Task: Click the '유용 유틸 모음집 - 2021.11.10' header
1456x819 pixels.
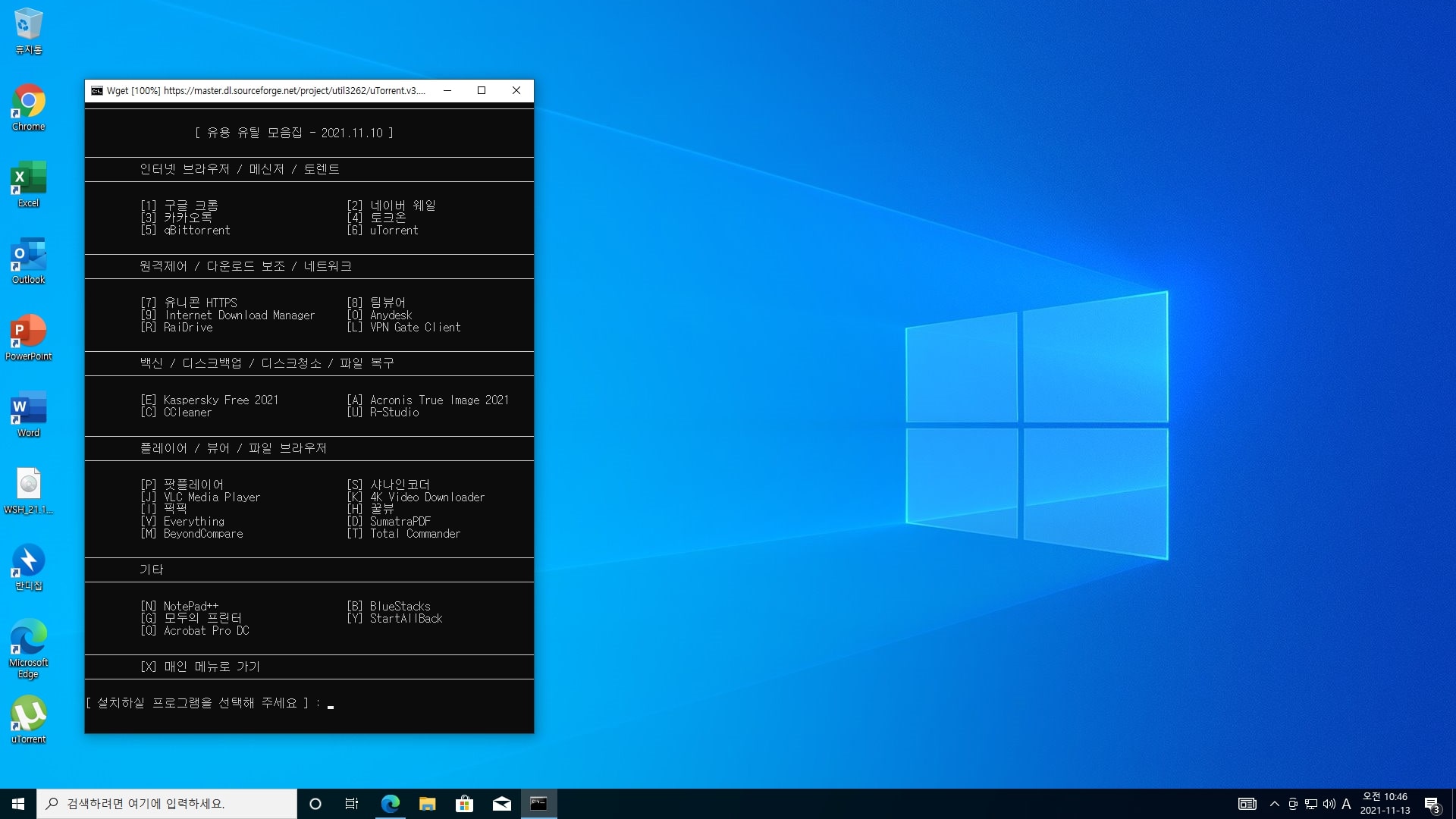Action: pyautogui.click(x=294, y=133)
